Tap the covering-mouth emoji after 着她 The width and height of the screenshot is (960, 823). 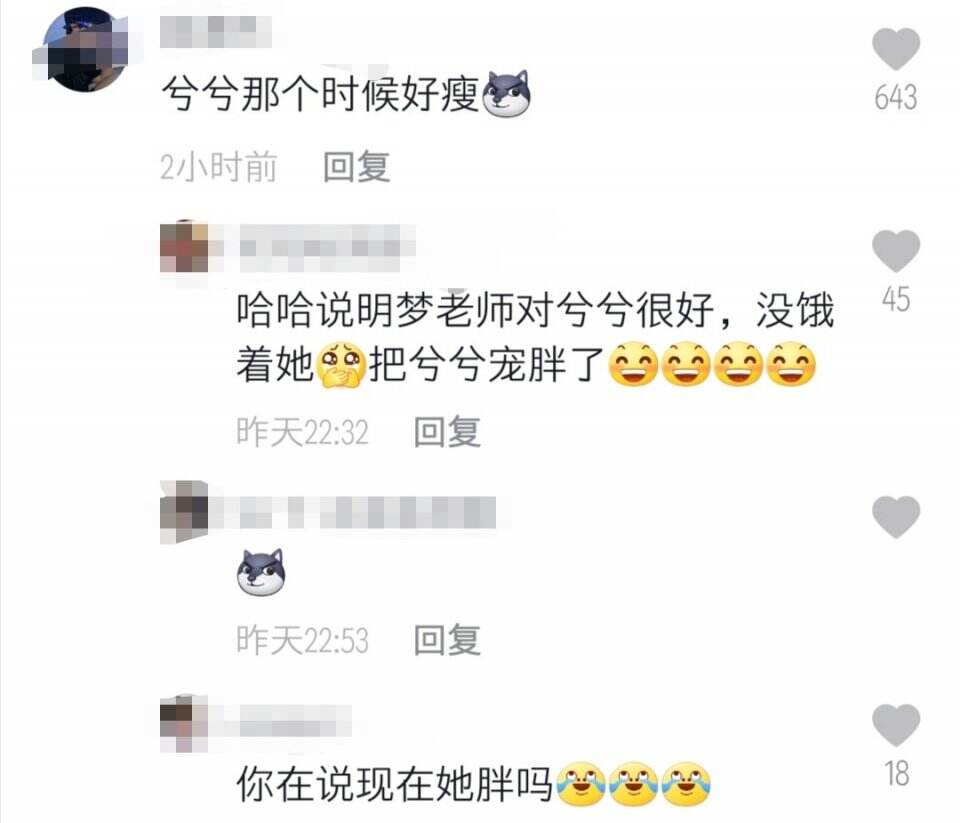340,366
